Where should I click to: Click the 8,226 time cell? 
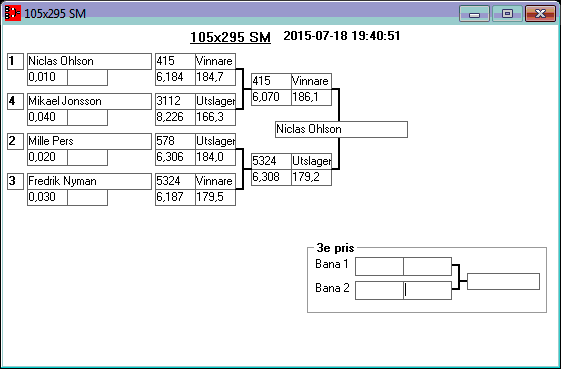click(175, 118)
